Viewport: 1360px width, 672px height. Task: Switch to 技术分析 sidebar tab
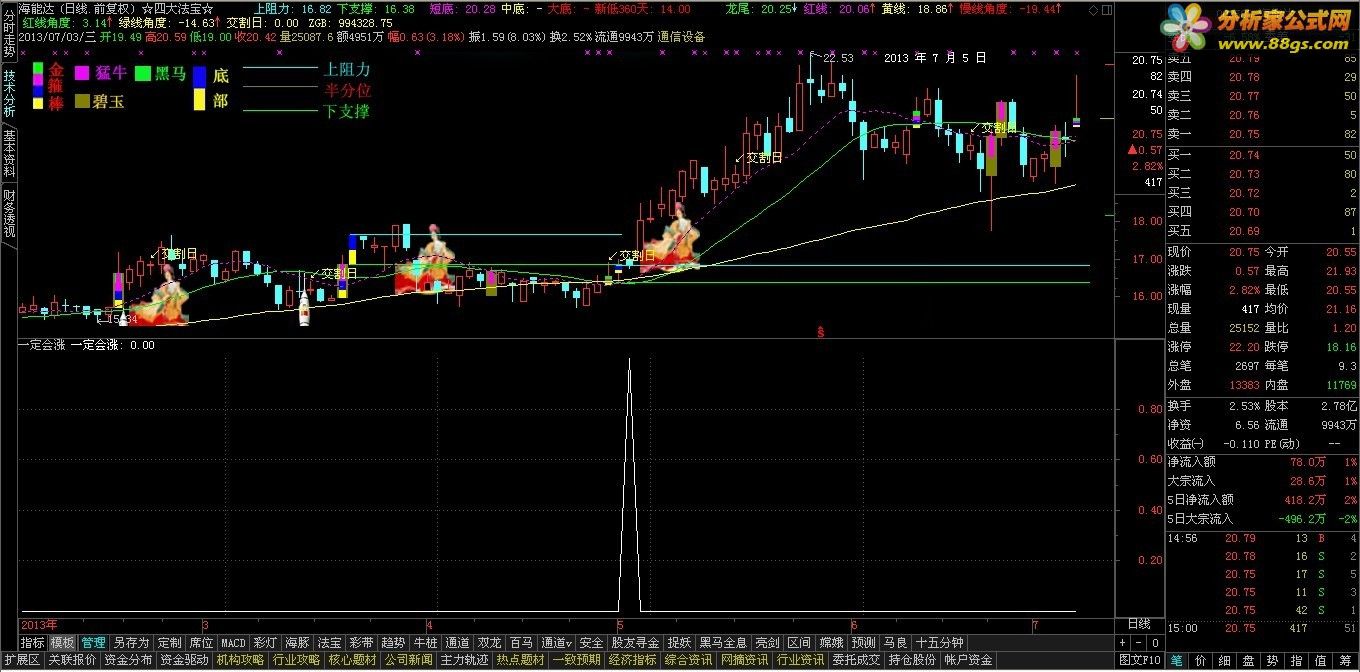[x=8, y=93]
